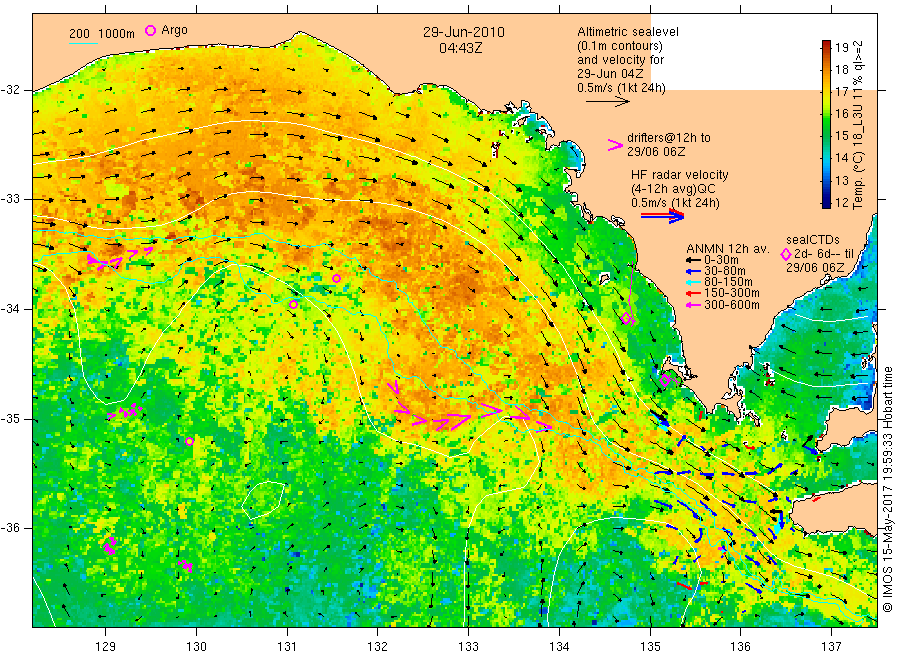Click the '(4-12h avg)QC' legend text
This screenshot has width=900, height=660.
point(673,189)
